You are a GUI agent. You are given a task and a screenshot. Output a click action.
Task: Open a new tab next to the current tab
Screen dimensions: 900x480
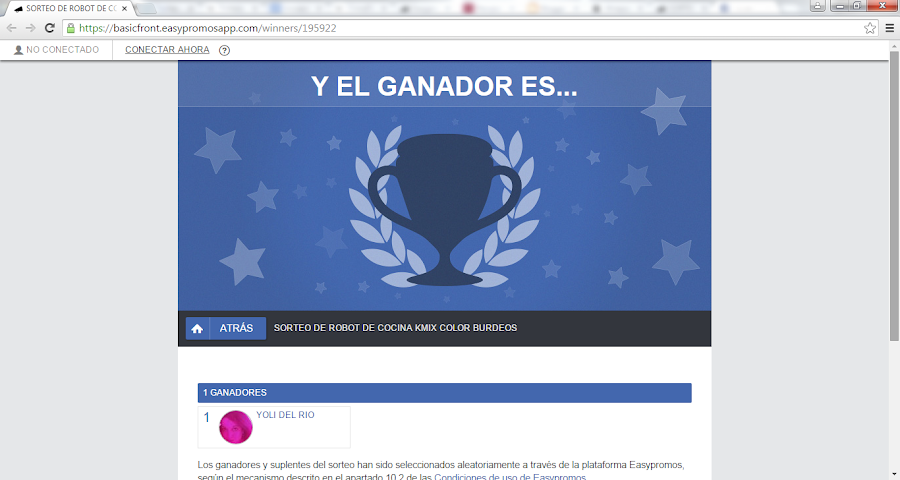tap(146, 9)
